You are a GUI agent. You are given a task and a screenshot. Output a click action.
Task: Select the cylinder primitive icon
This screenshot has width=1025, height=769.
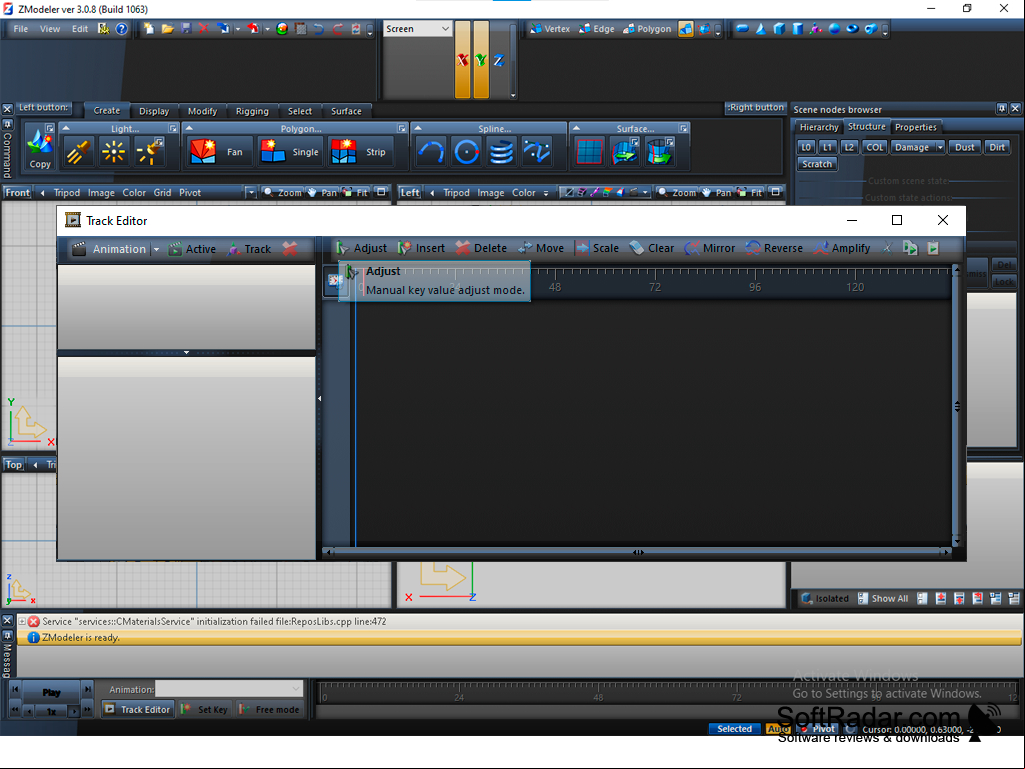[798, 29]
